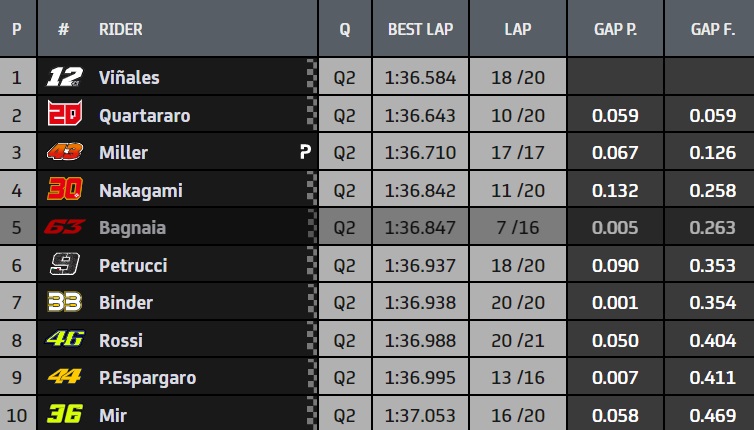Sort by the GAP F. column header

point(714,29)
